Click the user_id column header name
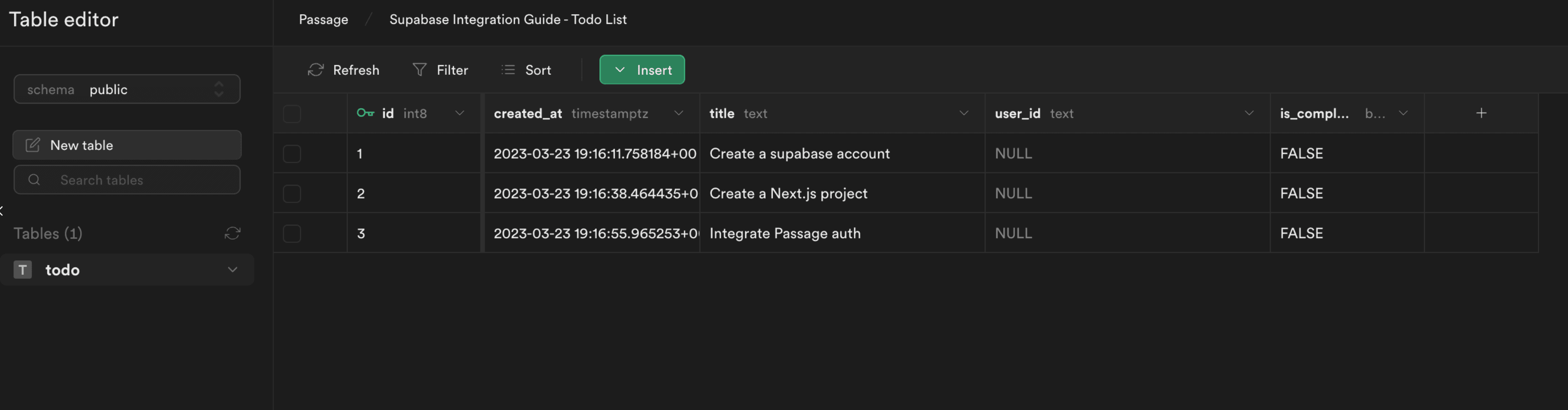This screenshot has height=410, width=1568. pyautogui.click(x=1017, y=113)
